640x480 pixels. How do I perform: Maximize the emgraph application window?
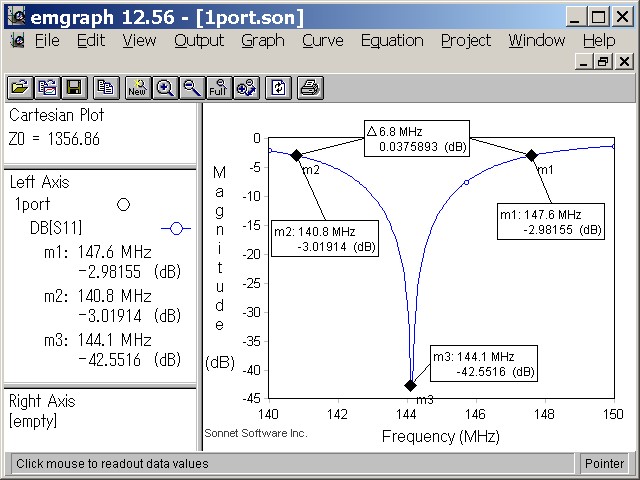(x=598, y=17)
